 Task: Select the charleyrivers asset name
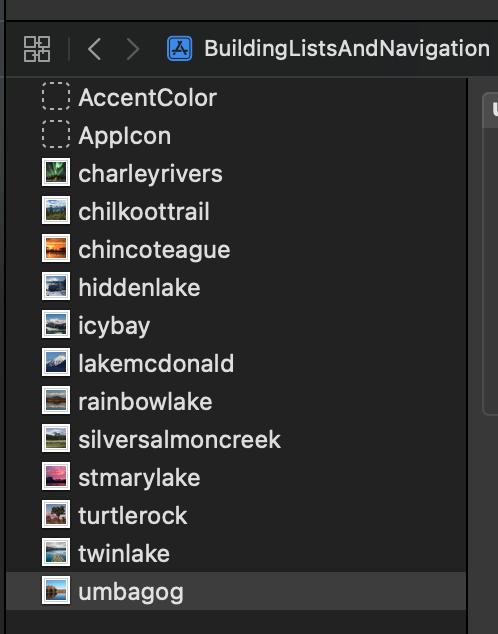click(x=150, y=174)
